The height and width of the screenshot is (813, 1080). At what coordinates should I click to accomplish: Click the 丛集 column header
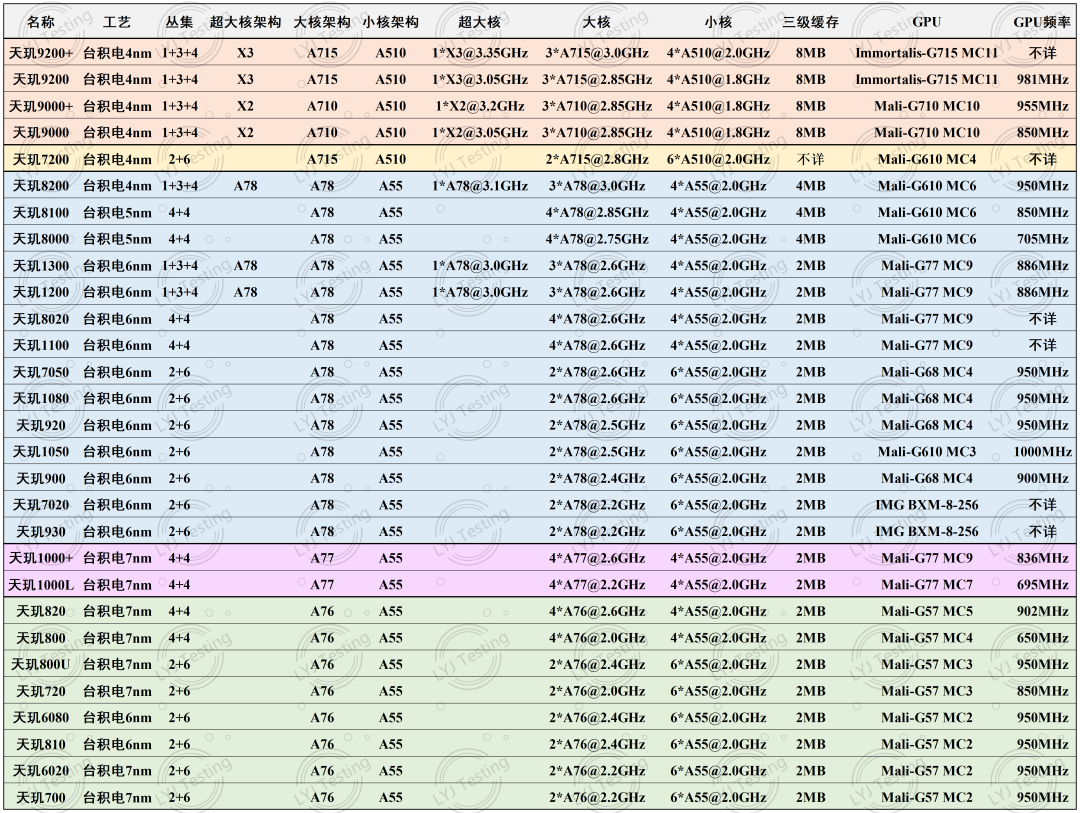tap(179, 22)
